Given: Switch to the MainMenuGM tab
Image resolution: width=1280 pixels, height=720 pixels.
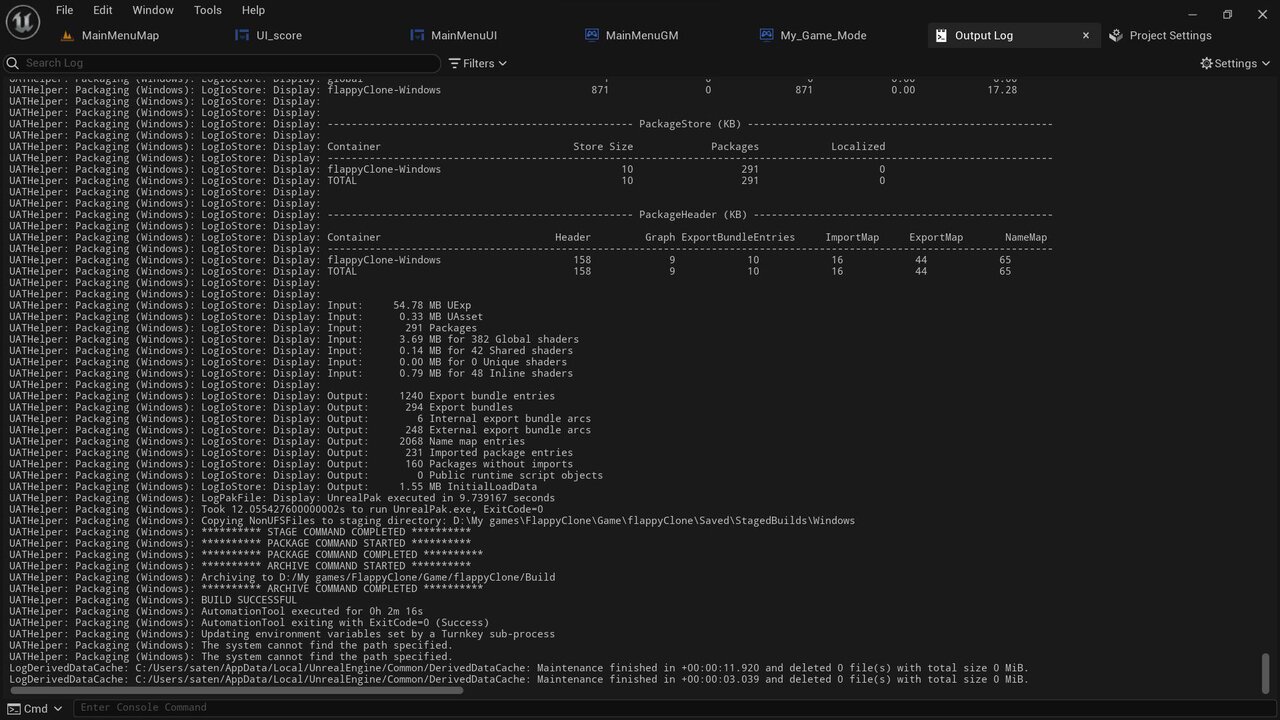Looking at the screenshot, I should coord(642,35).
